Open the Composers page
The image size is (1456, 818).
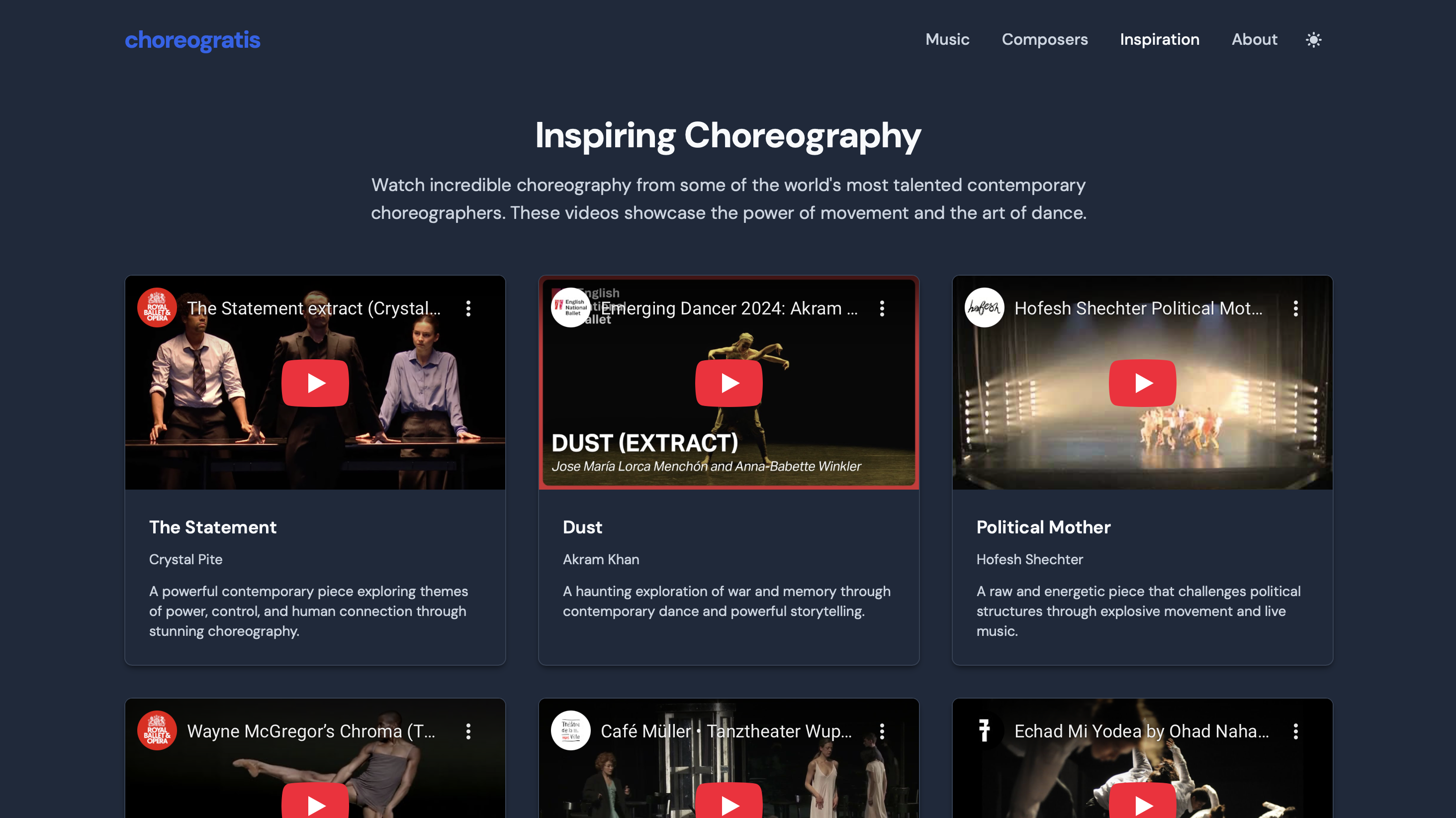tap(1045, 39)
